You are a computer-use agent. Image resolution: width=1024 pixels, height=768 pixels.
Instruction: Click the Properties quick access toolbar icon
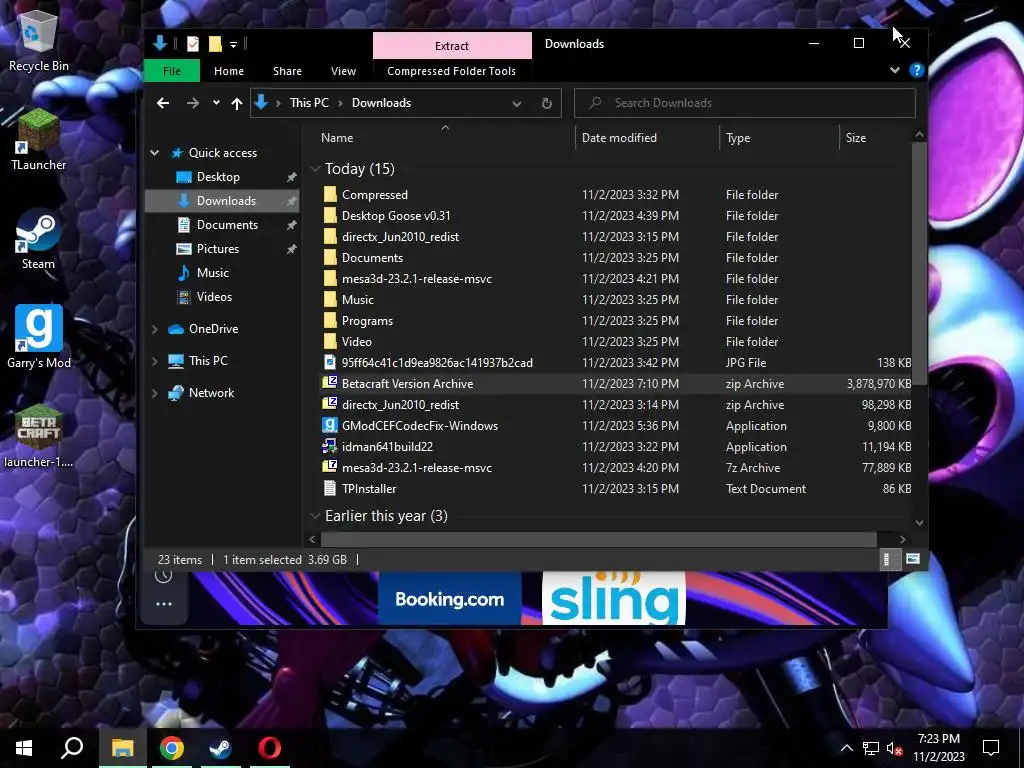[193, 44]
